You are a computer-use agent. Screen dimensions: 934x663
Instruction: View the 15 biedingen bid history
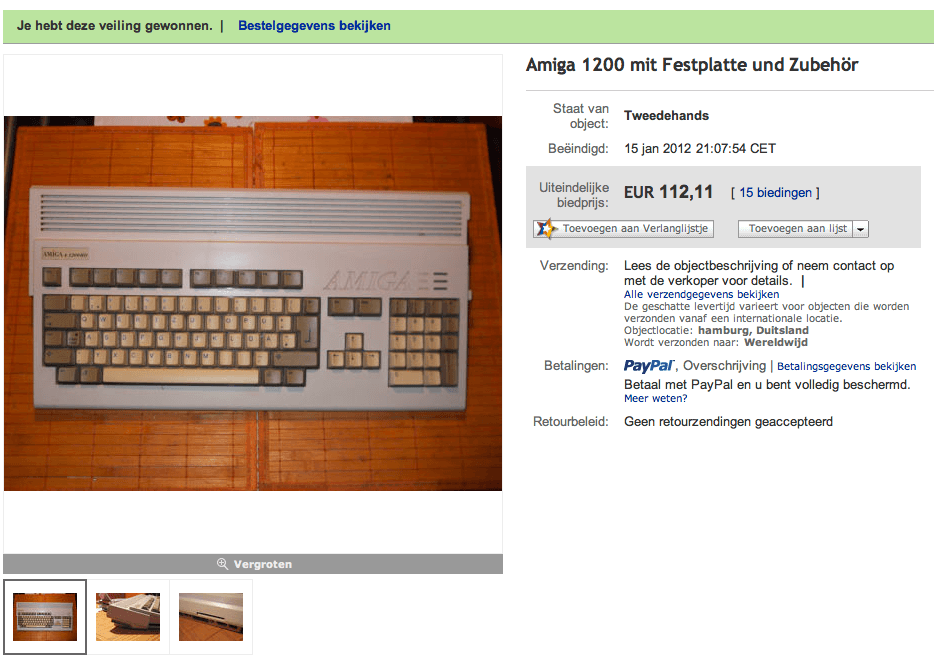(x=775, y=192)
